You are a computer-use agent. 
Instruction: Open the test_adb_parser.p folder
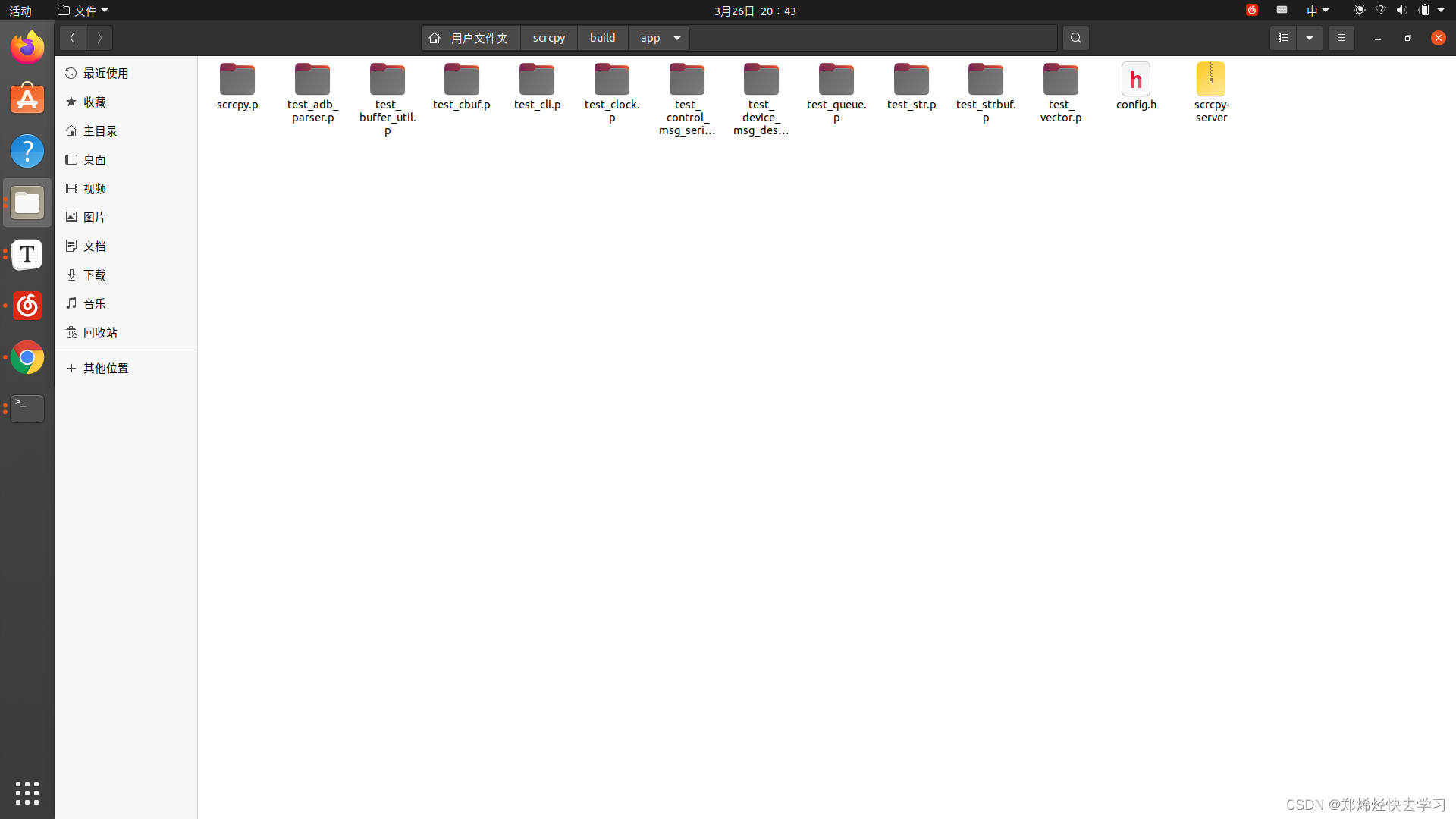(312, 93)
